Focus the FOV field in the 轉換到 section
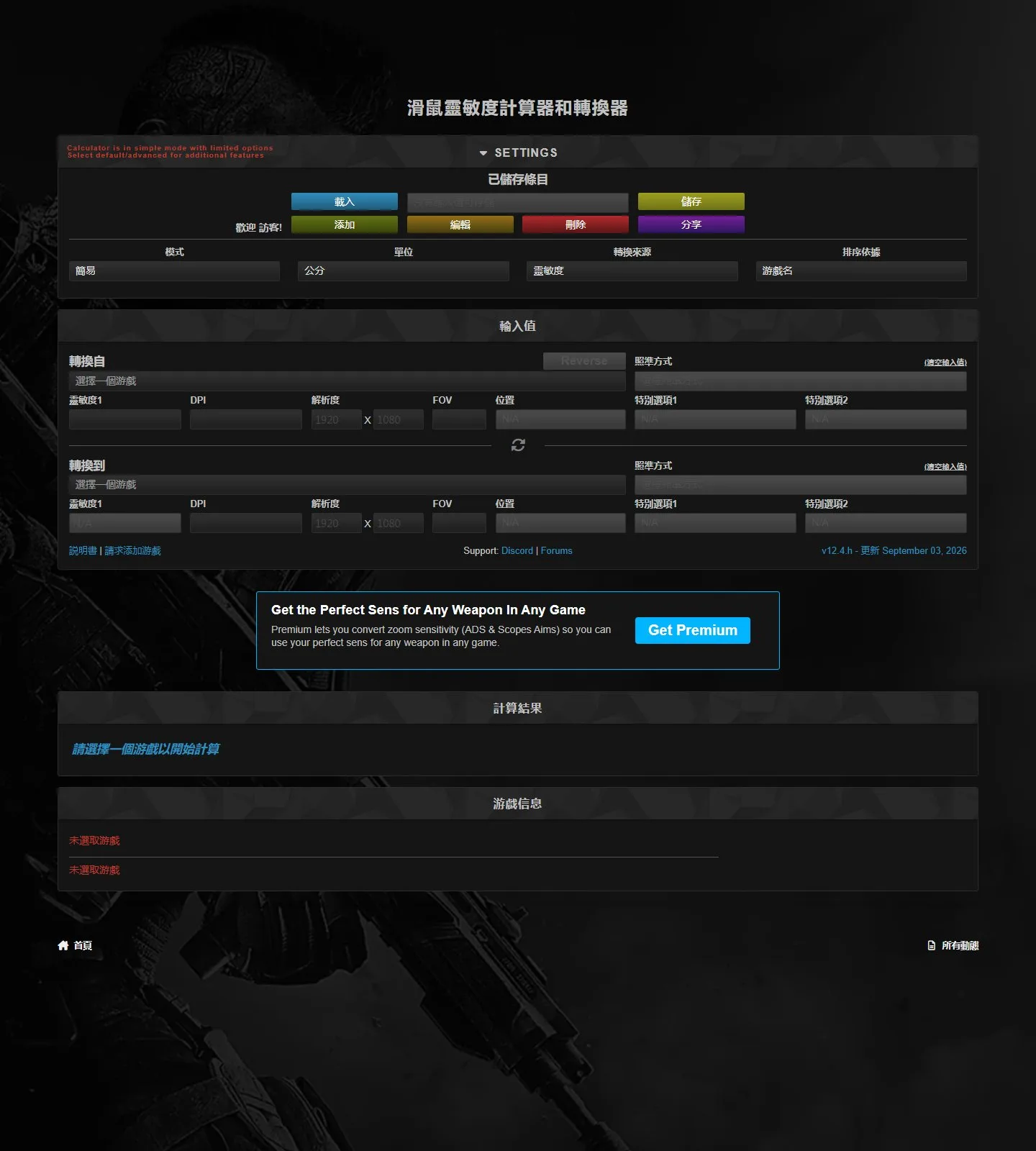This screenshot has height=1151, width=1036. click(x=459, y=523)
